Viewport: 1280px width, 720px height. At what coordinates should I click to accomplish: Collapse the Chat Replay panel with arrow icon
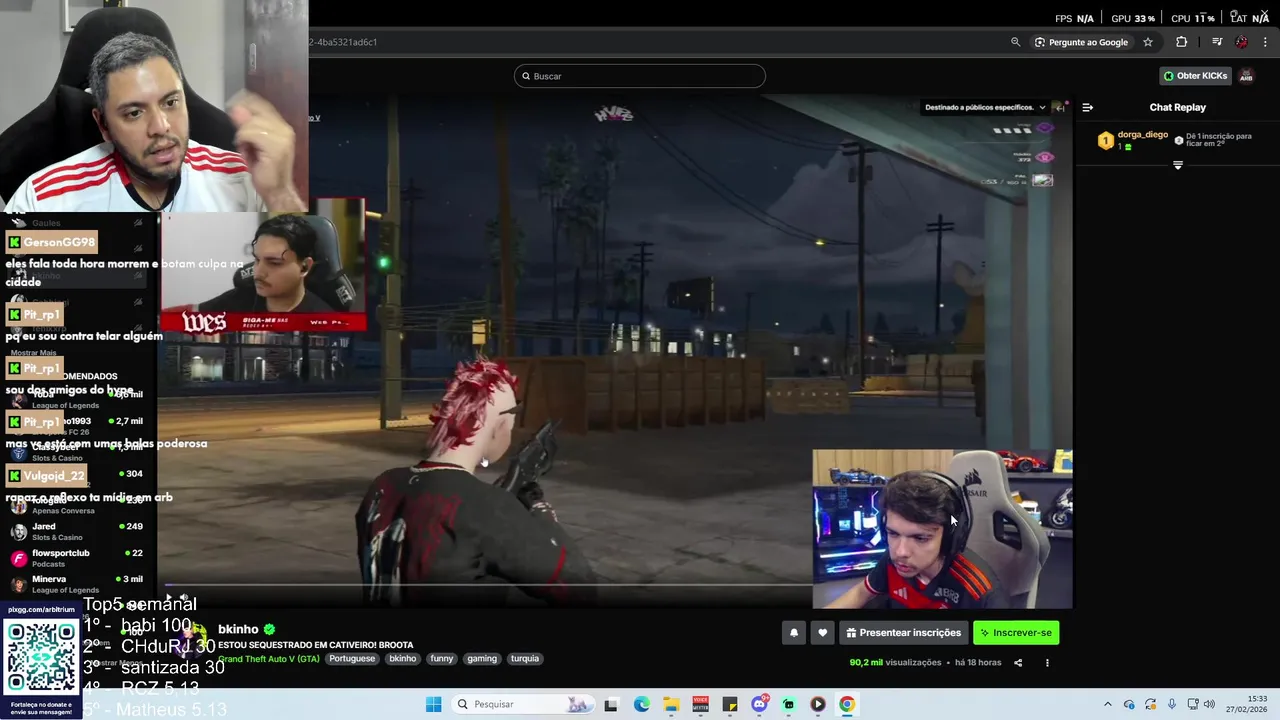pos(1088,107)
